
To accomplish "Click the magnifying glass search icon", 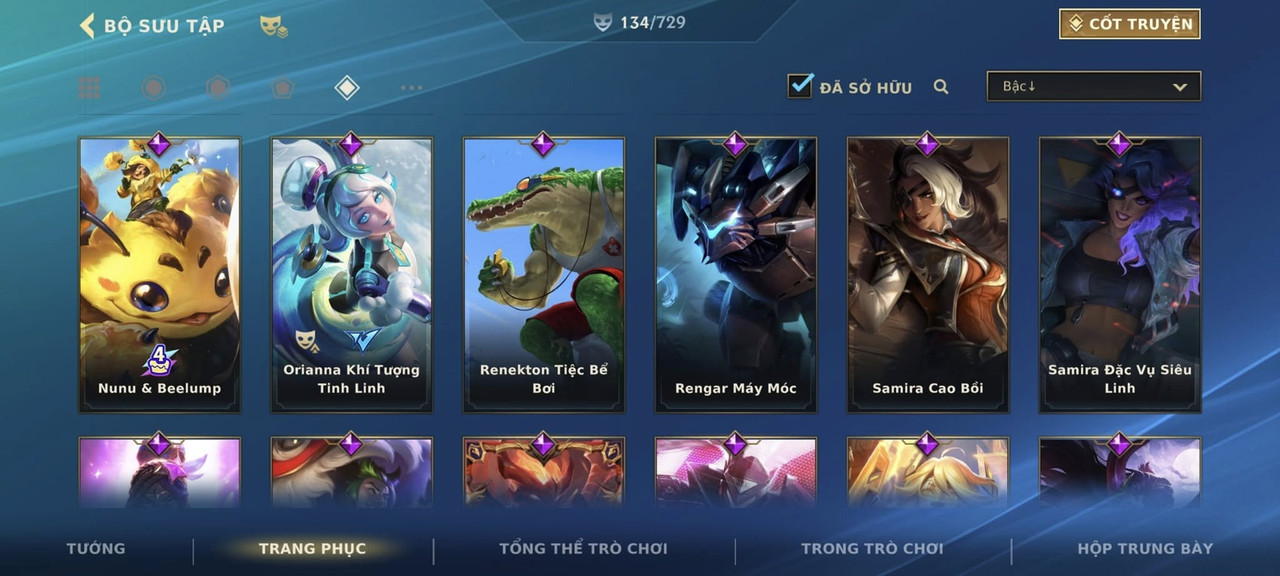I will click(x=941, y=87).
